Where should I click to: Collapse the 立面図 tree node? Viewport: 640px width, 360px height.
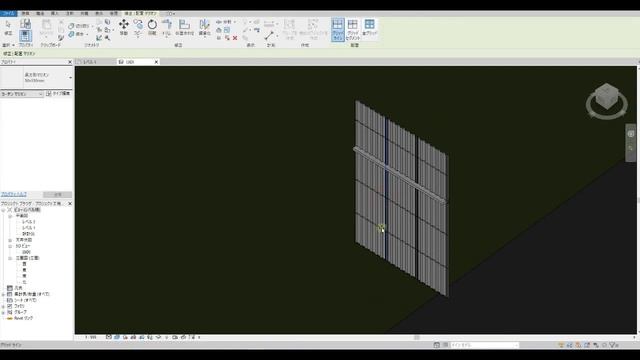[x=10, y=258]
